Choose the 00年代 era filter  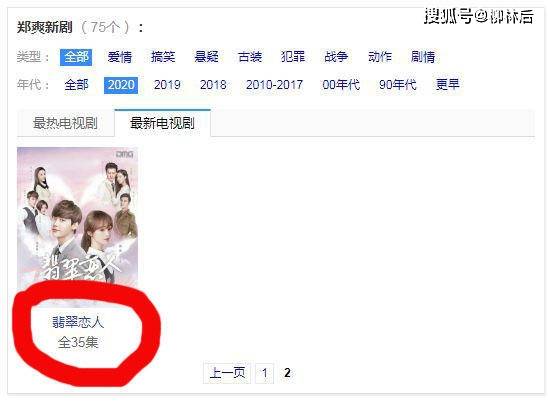341,85
